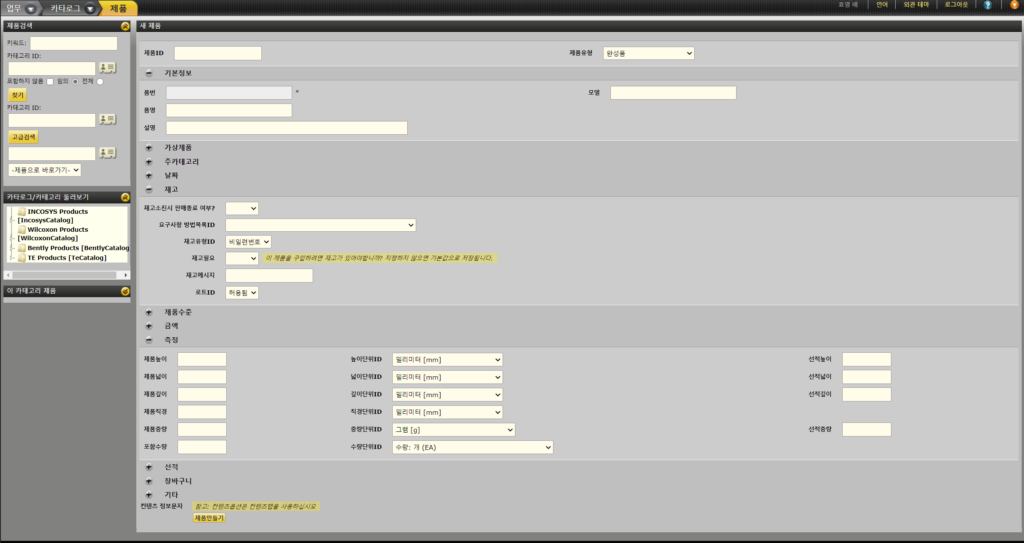Open the 업무 menu in top navigation
Viewport: 1024px width, 543px height.
pos(20,7)
